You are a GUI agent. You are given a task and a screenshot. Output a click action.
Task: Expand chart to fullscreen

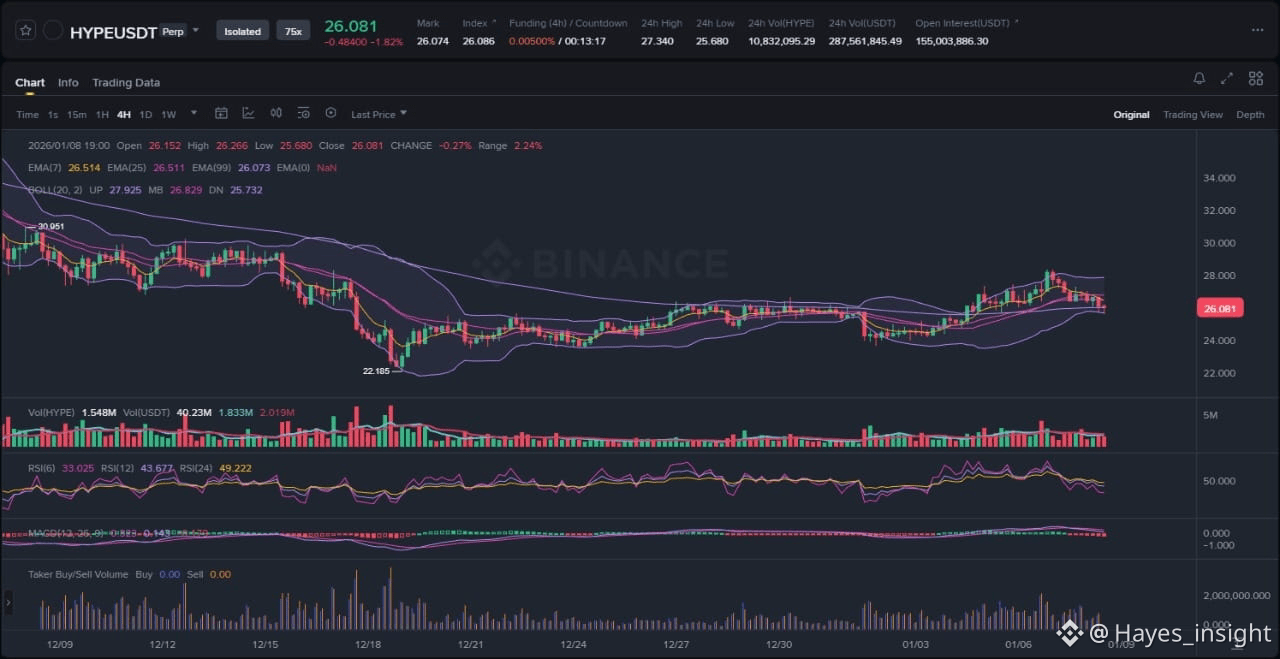pyautogui.click(x=1227, y=78)
